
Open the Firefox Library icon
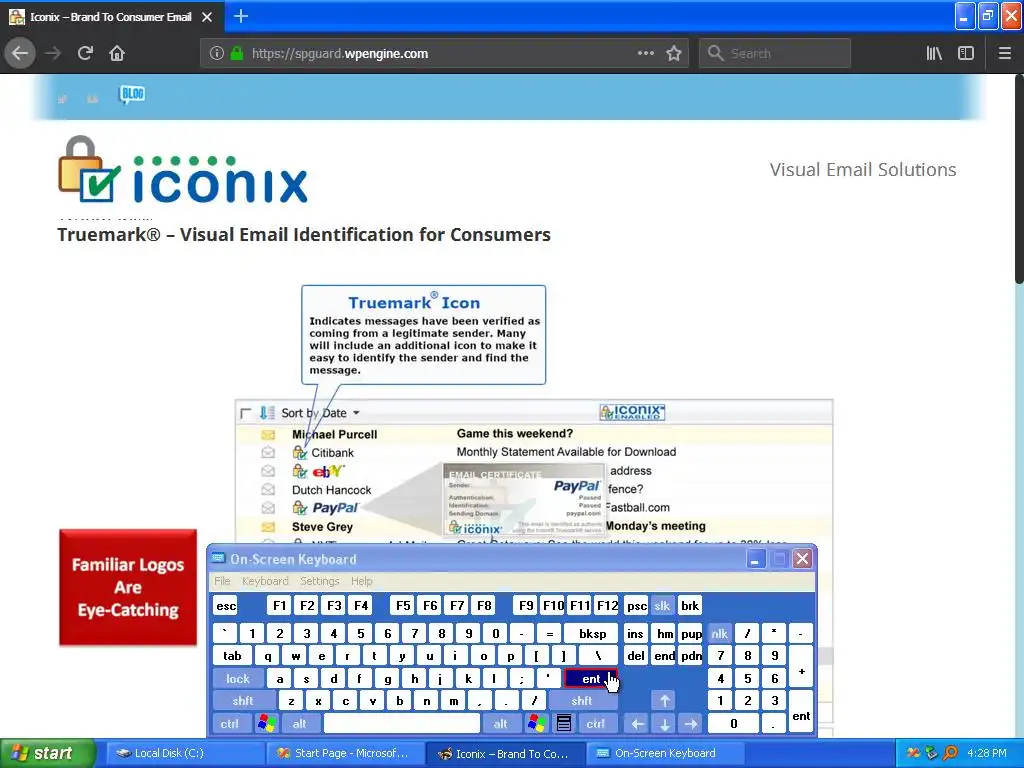(x=934, y=54)
